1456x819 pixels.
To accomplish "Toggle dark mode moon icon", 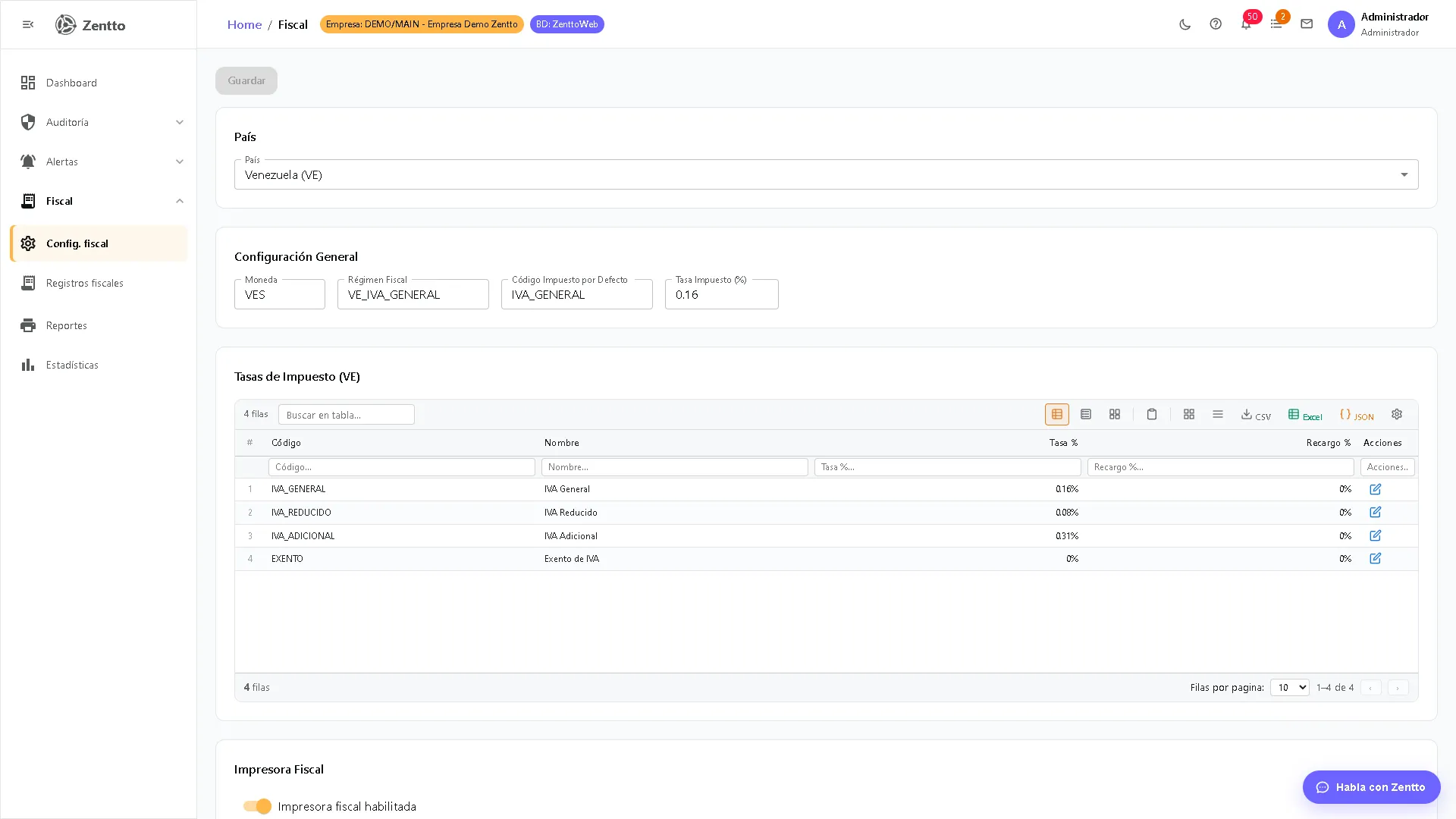I will (1185, 24).
